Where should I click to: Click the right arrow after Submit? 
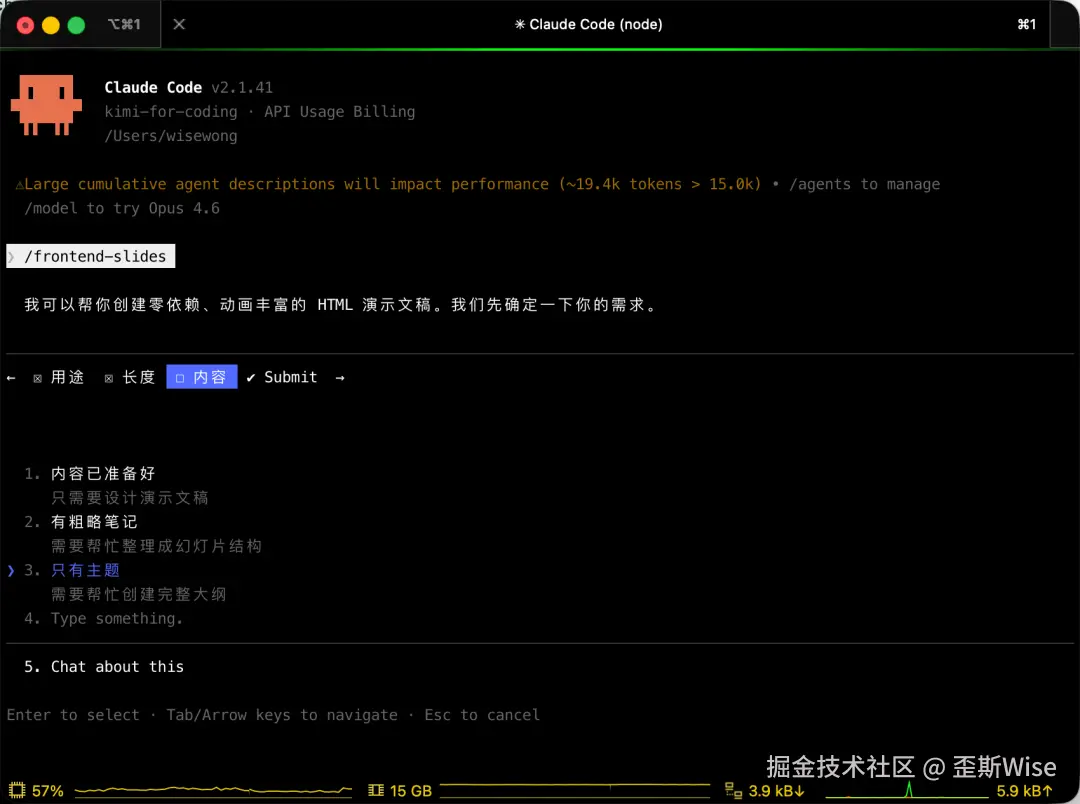coord(340,378)
